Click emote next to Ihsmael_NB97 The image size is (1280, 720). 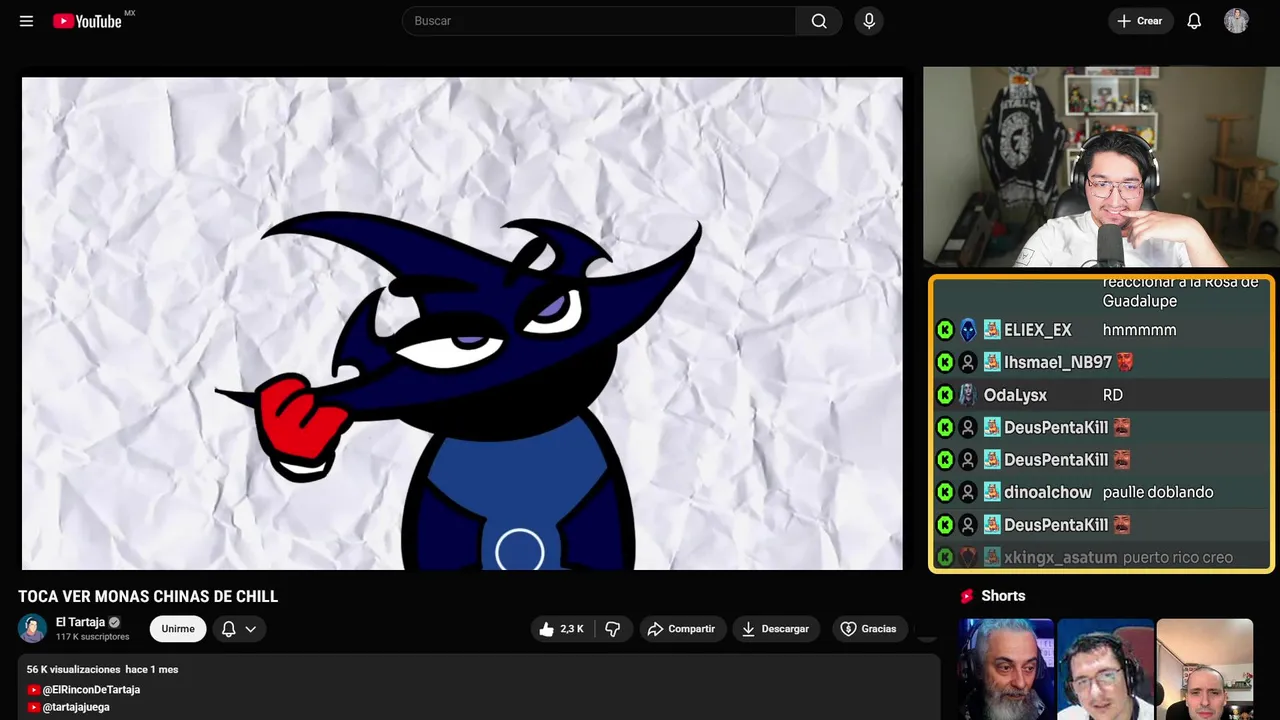1125,362
